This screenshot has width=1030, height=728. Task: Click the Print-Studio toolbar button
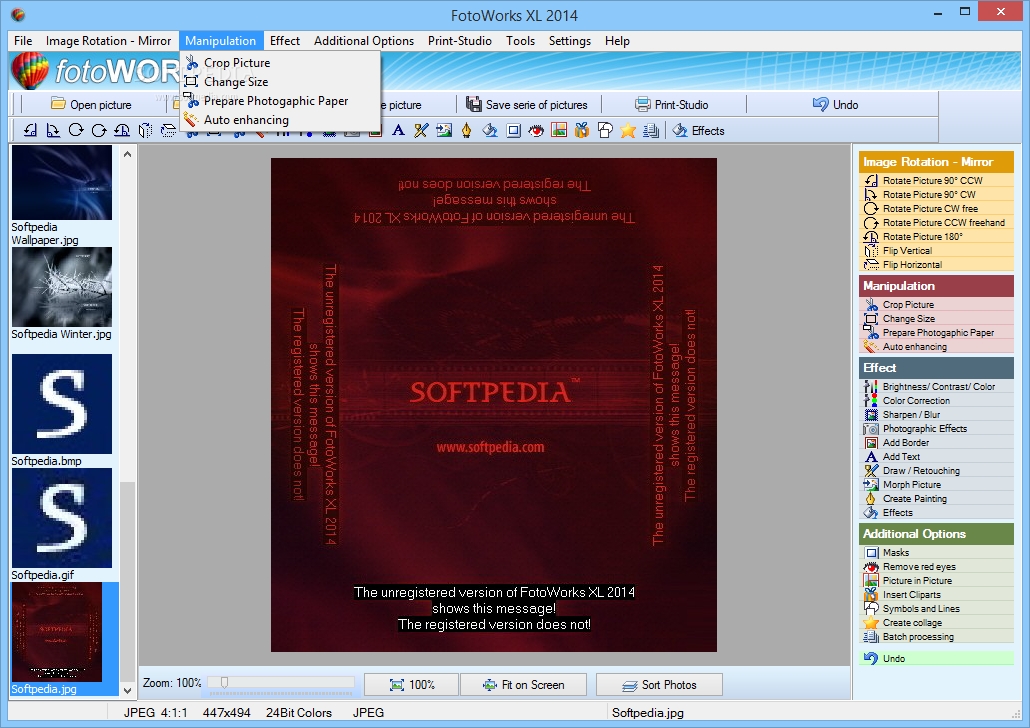pyautogui.click(x=672, y=104)
